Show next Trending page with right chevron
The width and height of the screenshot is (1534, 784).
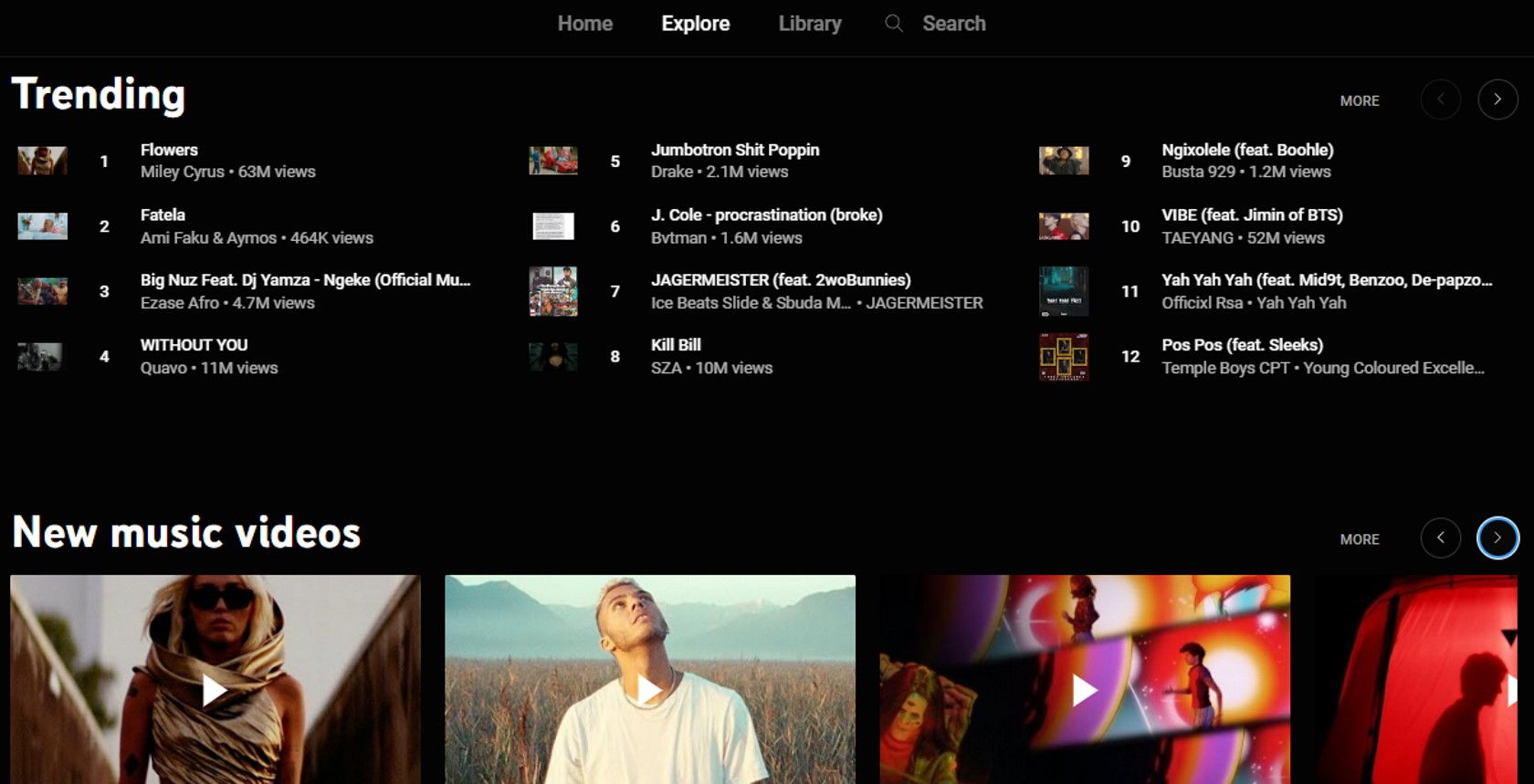(x=1497, y=99)
